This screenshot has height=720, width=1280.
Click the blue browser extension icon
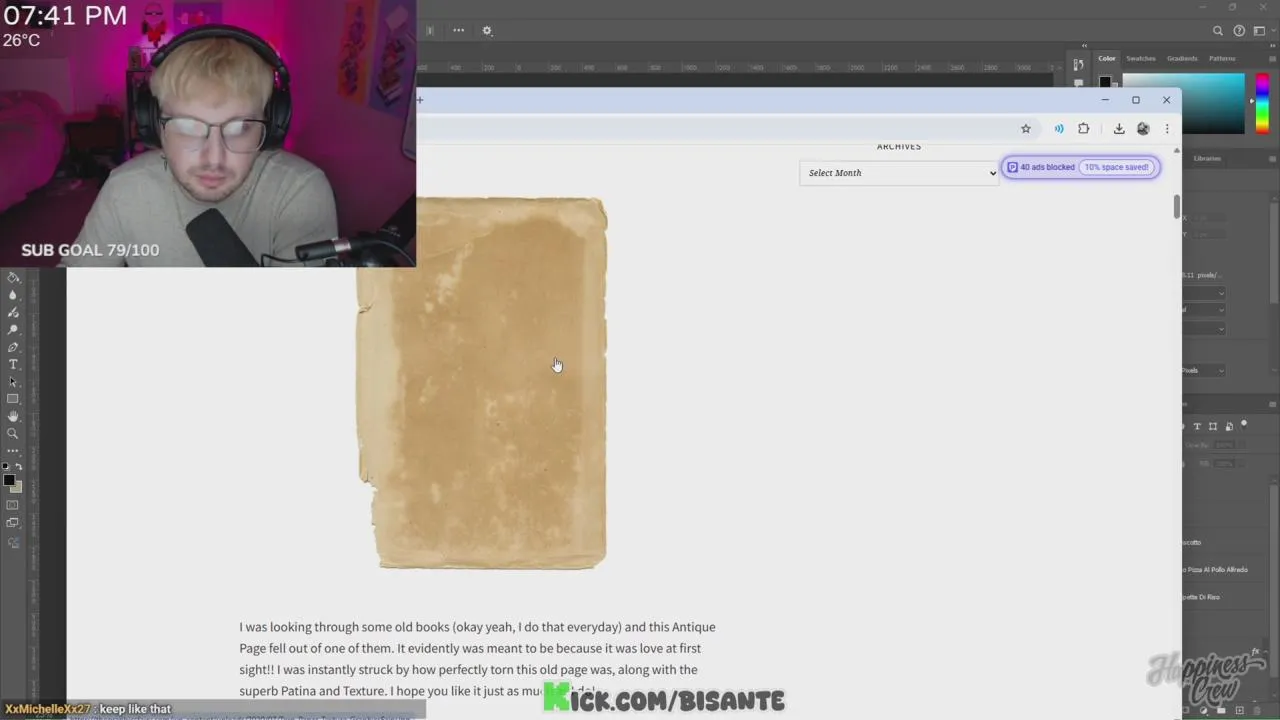point(1059,128)
